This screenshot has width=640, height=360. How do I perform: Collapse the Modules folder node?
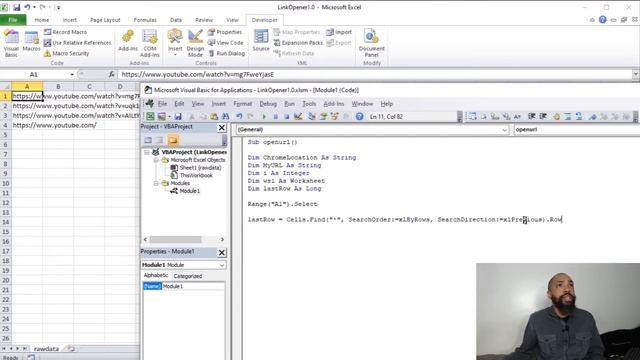click(x=156, y=183)
